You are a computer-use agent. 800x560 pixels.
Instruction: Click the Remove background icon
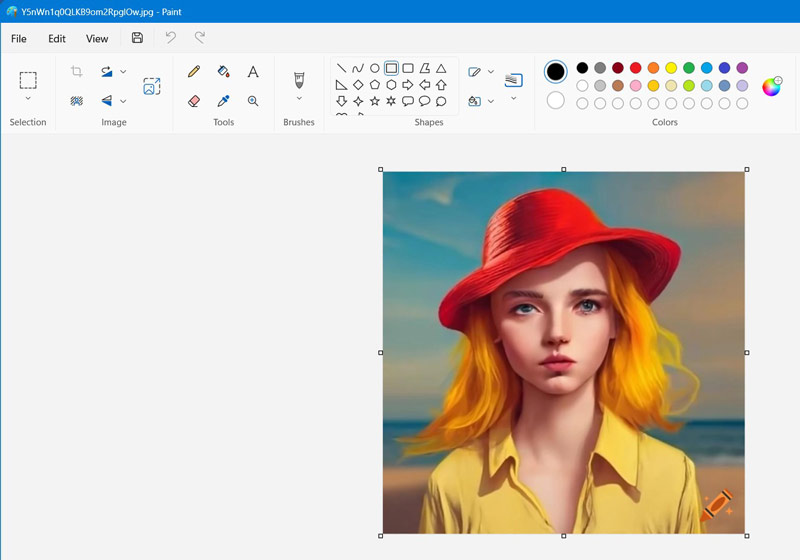77,101
